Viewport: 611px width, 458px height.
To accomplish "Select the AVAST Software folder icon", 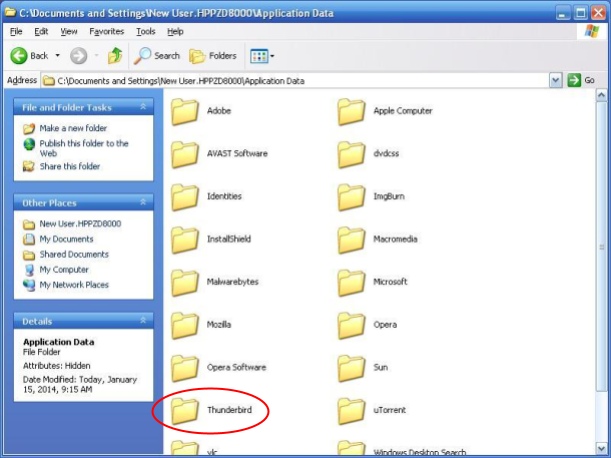I will [x=185, y=154].
